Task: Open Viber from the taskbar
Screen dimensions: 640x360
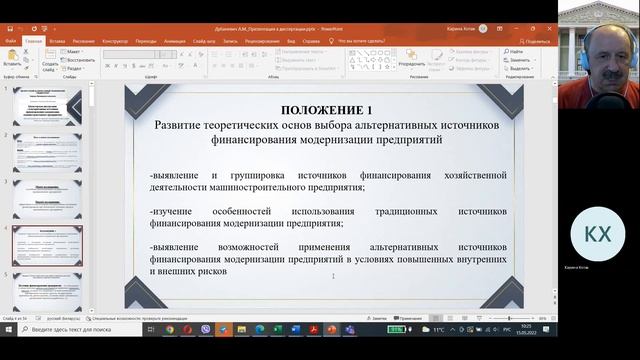Action: pos(206,329)
